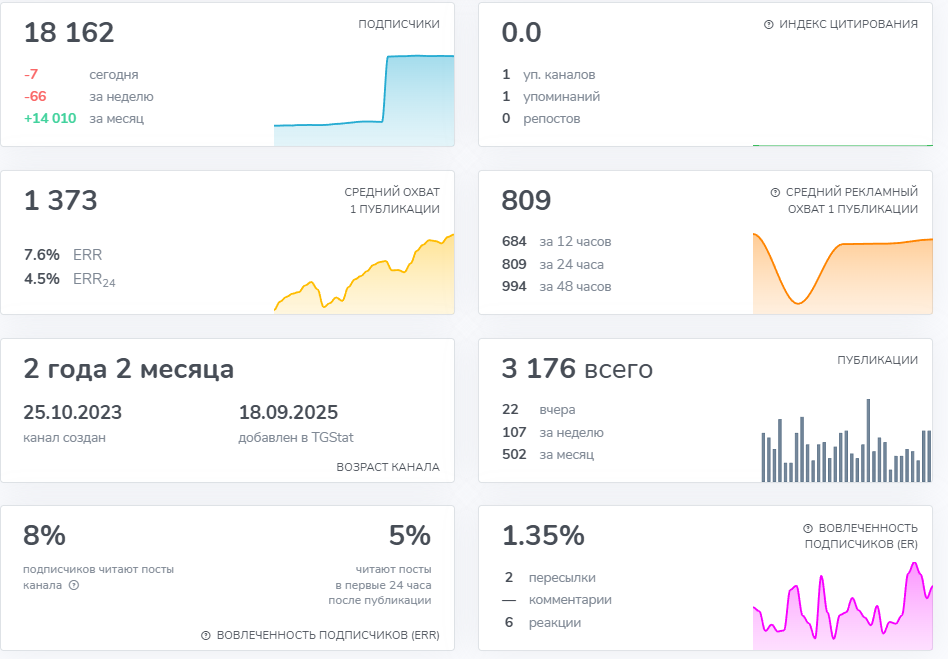Image resolution: width=948 pixels, height=659 pixels.
Task: Click question icon beside ВОВЛЕЧЕННОСТЬ ПОДПИСЧИКОВ (ERR)
Action: (206, 635)
